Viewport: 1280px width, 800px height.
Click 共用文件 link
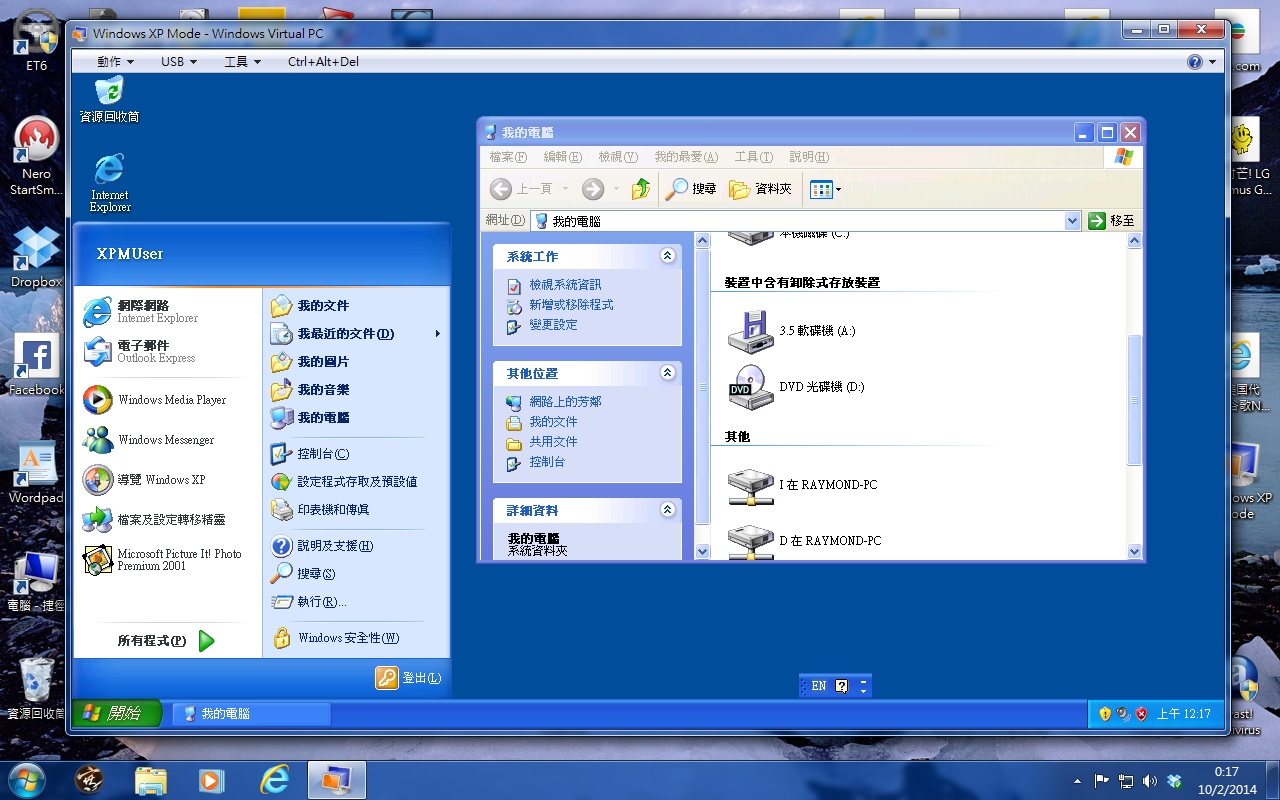pyautogui.click(x=553, y=442)
